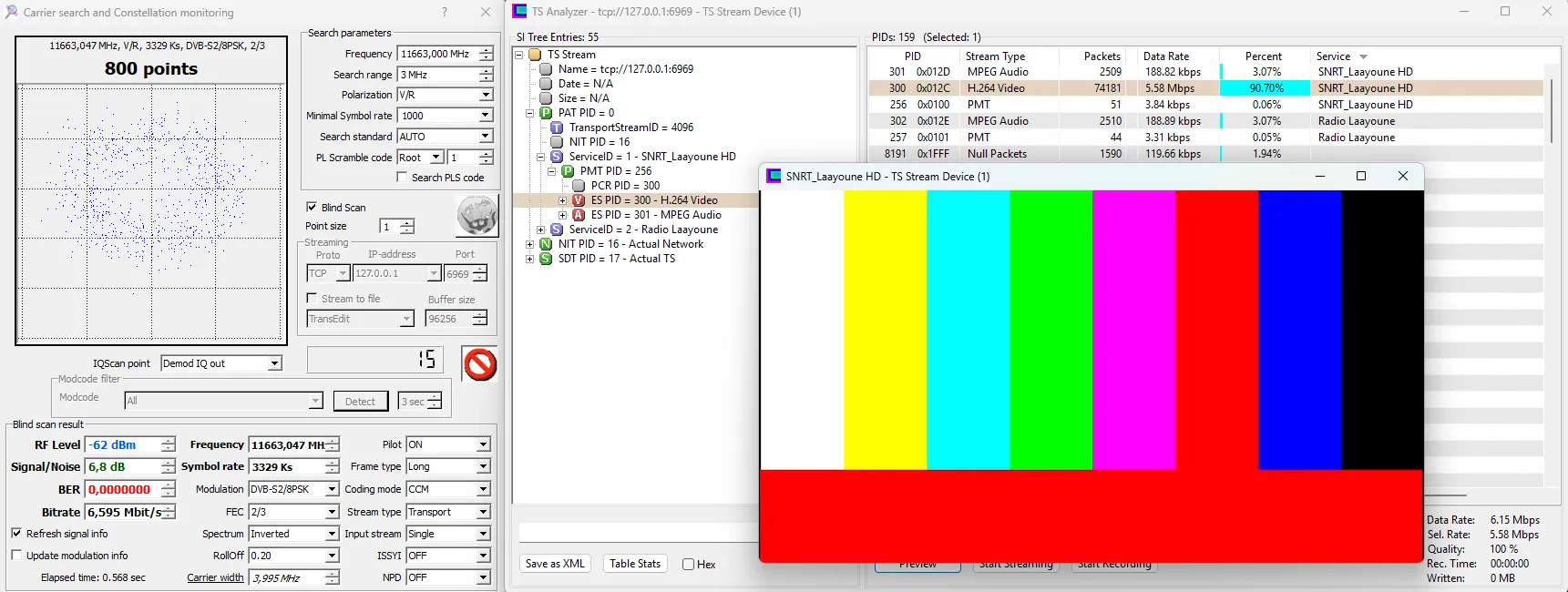Click the Table Stats button

coord(635,564)
